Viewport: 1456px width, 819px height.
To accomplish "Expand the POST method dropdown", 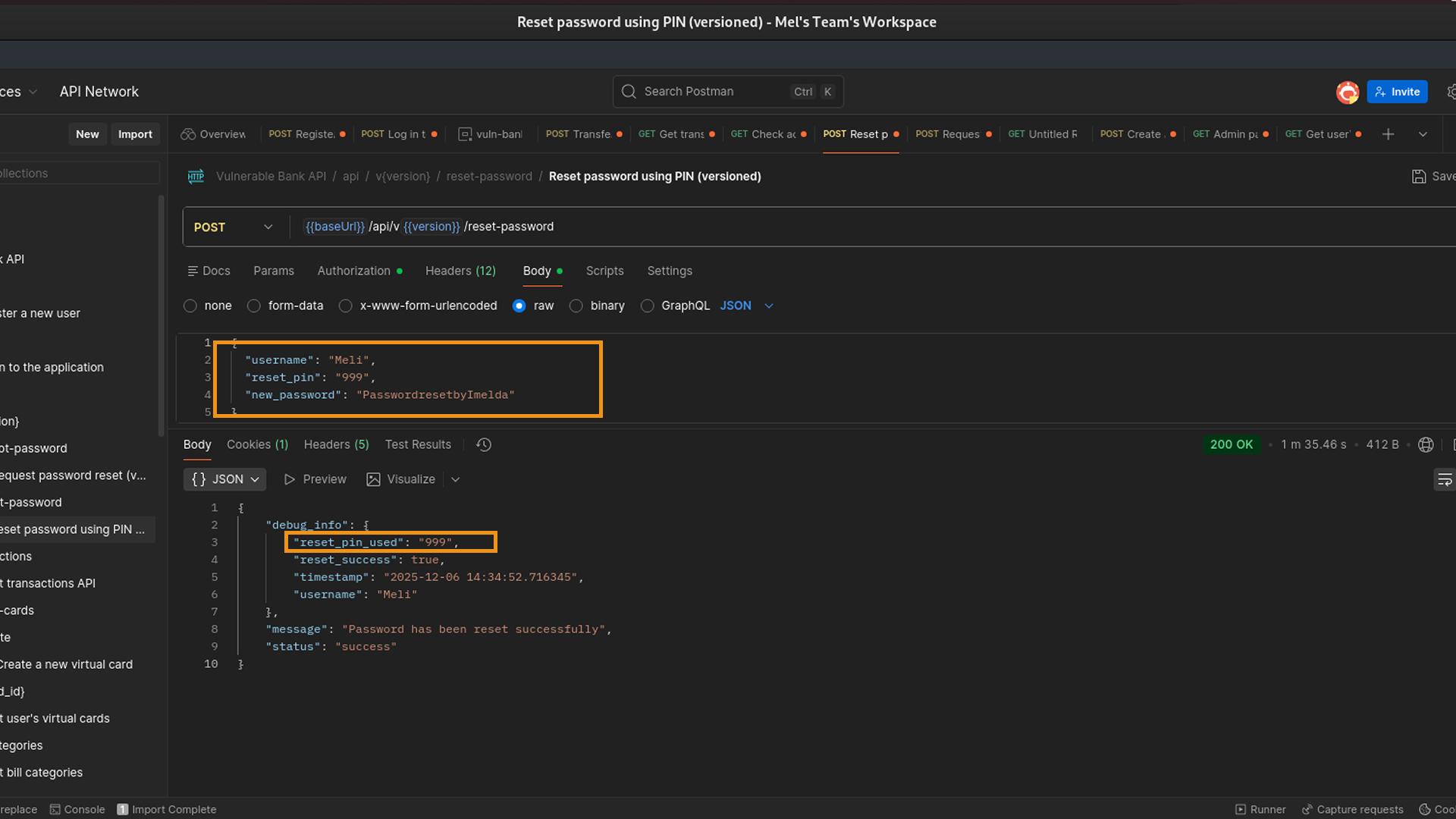I will click(x=233, y=227).
